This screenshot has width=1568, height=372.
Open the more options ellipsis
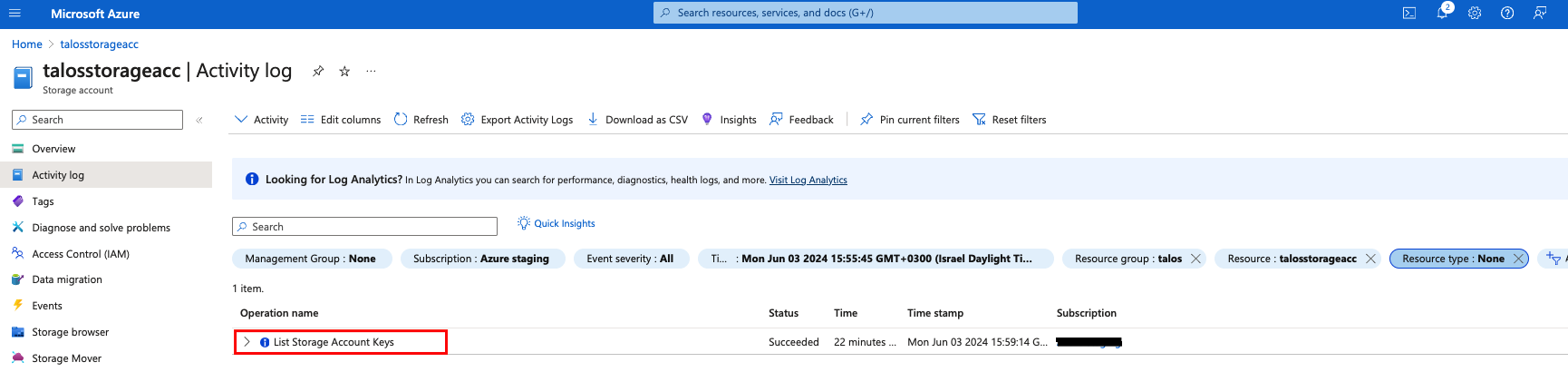pyautogui.click(x=371, y=71)
